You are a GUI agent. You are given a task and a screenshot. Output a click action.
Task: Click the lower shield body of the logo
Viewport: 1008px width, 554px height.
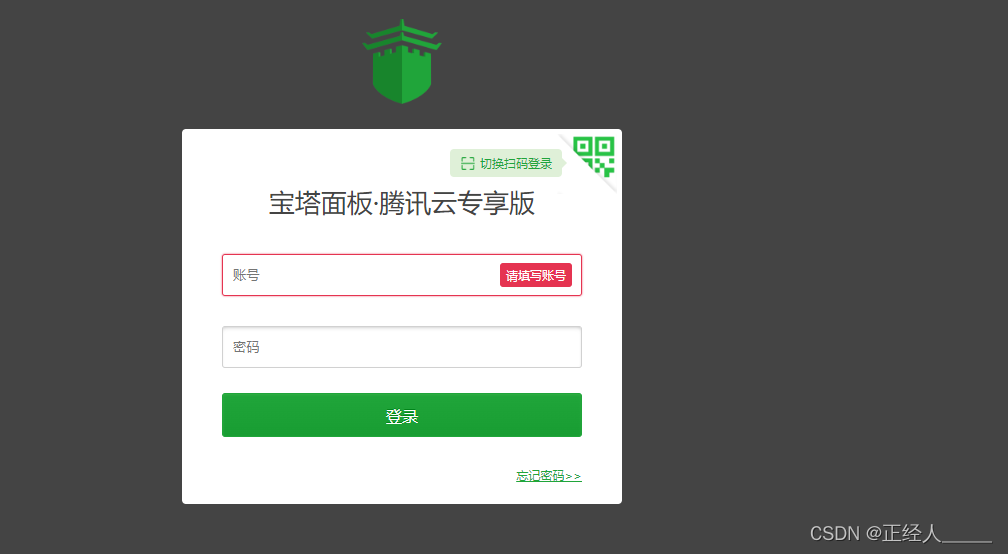point(402,78)
